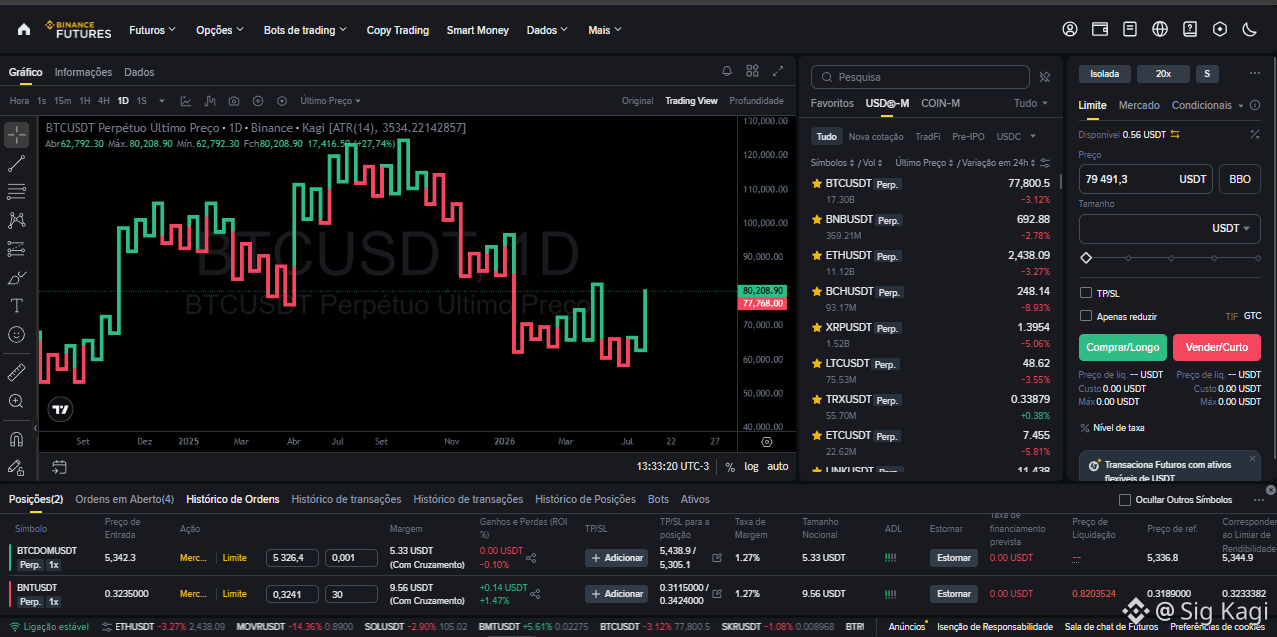Unfavorite the ETHUSDT star

point(817,255)
